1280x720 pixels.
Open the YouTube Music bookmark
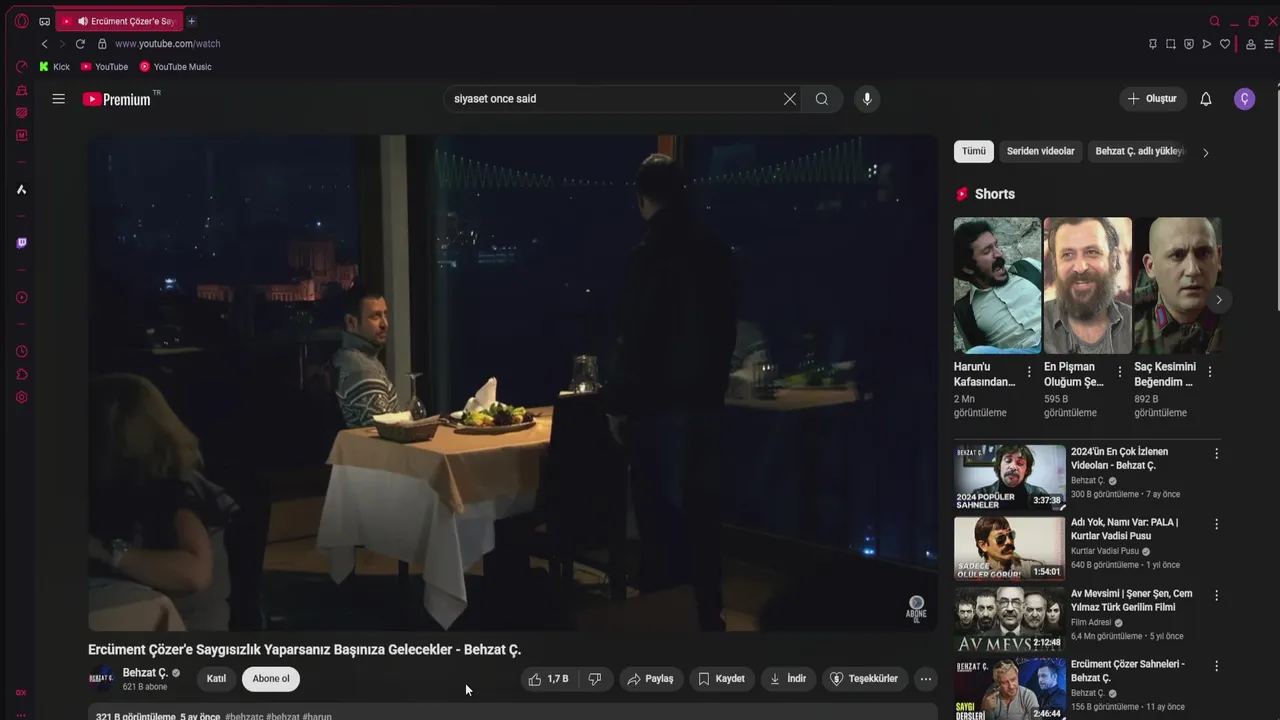[x=175, y=67]
